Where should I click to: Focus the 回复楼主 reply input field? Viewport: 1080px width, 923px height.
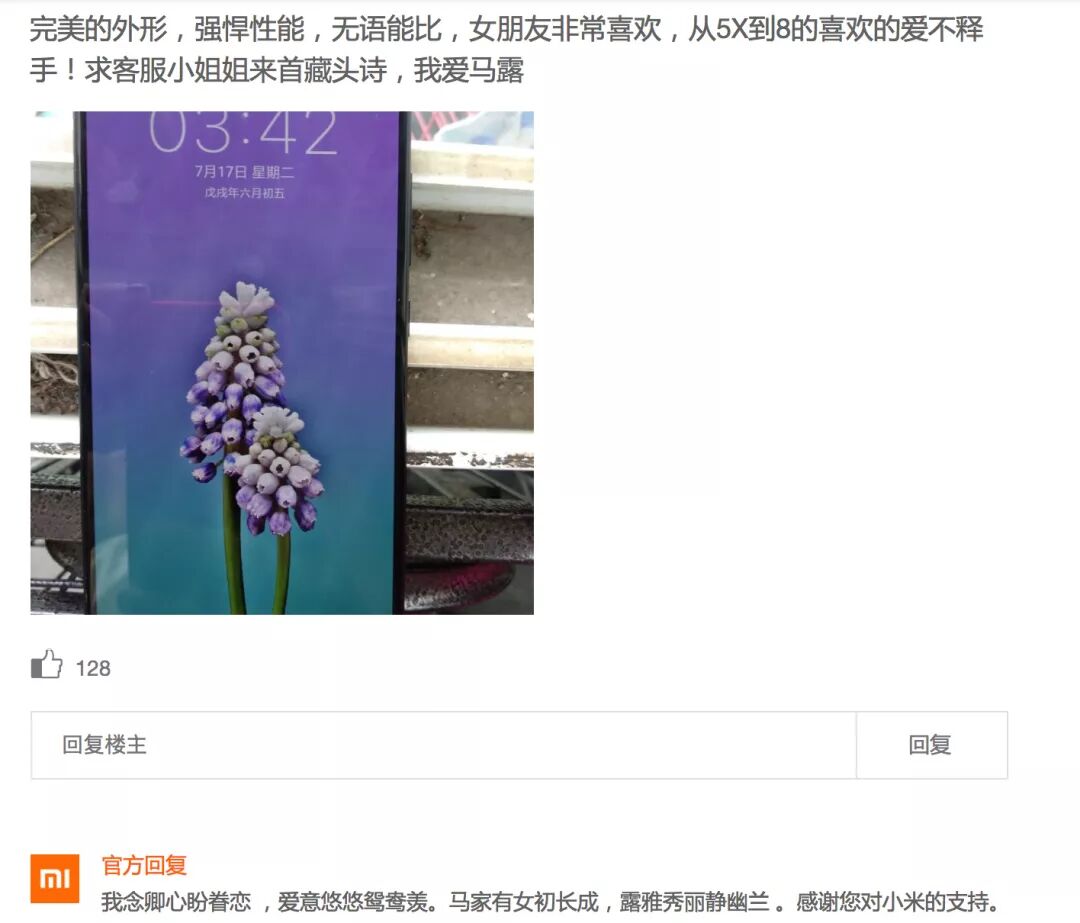444,745
